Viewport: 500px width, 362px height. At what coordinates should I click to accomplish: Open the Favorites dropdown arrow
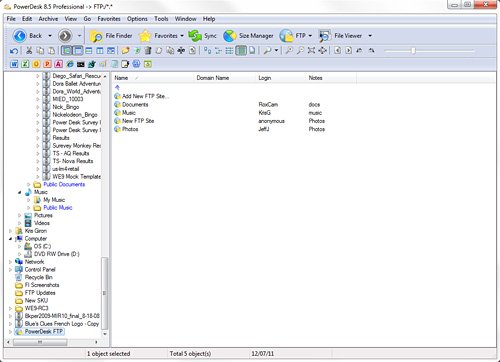point(182,36)
